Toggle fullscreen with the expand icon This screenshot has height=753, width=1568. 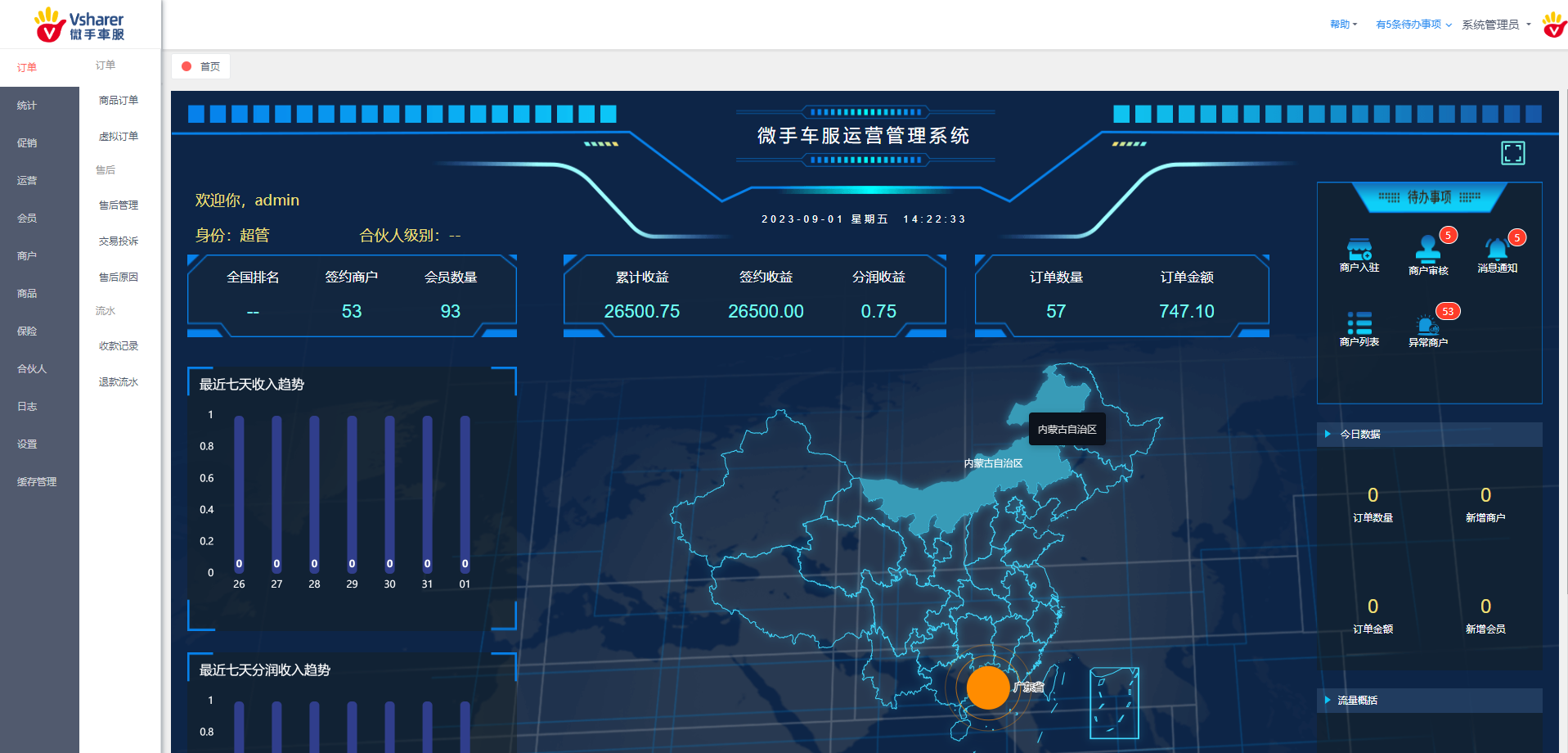[1513, 153]
